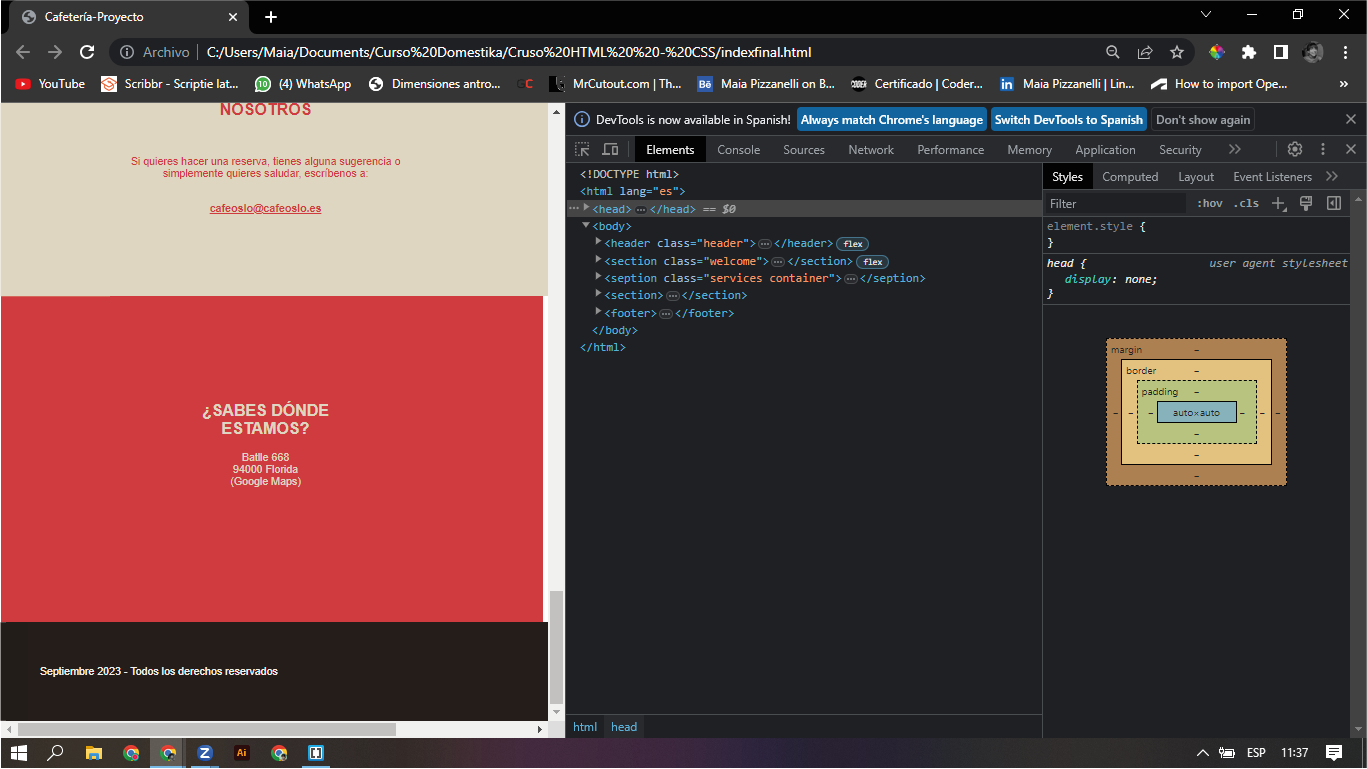Click the new style rule plus icon
The image size is (1367, 769).
pyautogui.click(x=1278, y=203)
